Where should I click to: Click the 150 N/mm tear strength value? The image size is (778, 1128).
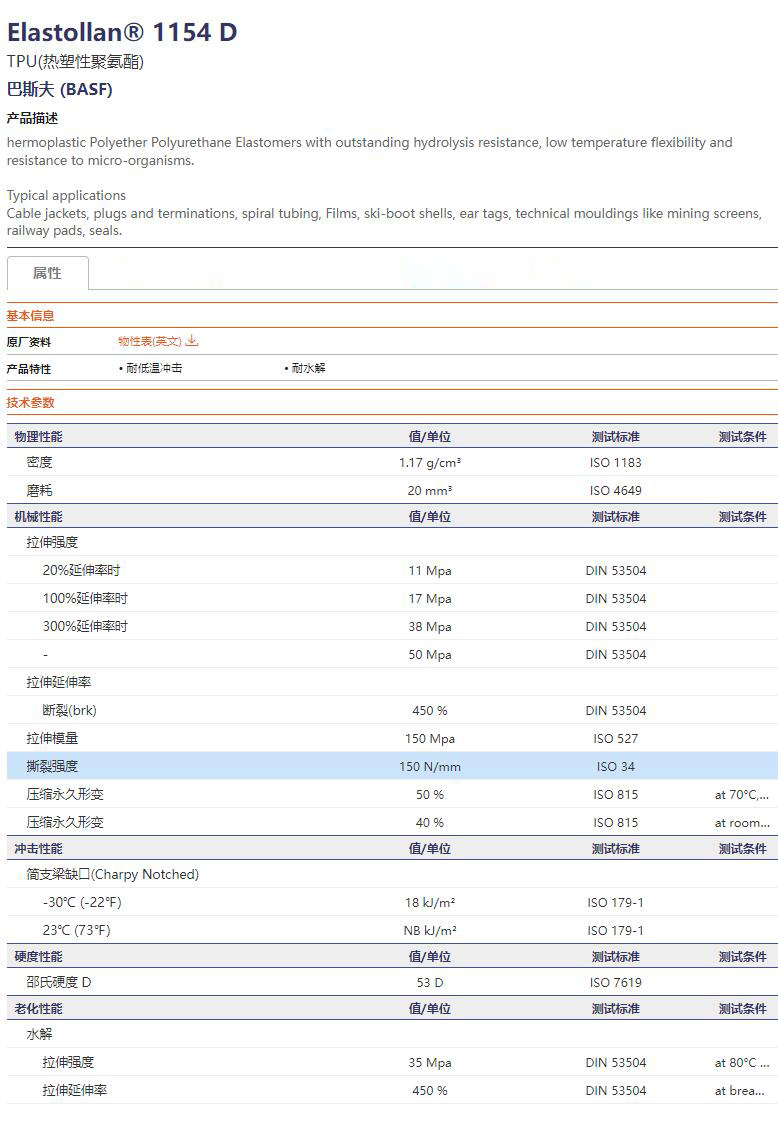[430, 767]
